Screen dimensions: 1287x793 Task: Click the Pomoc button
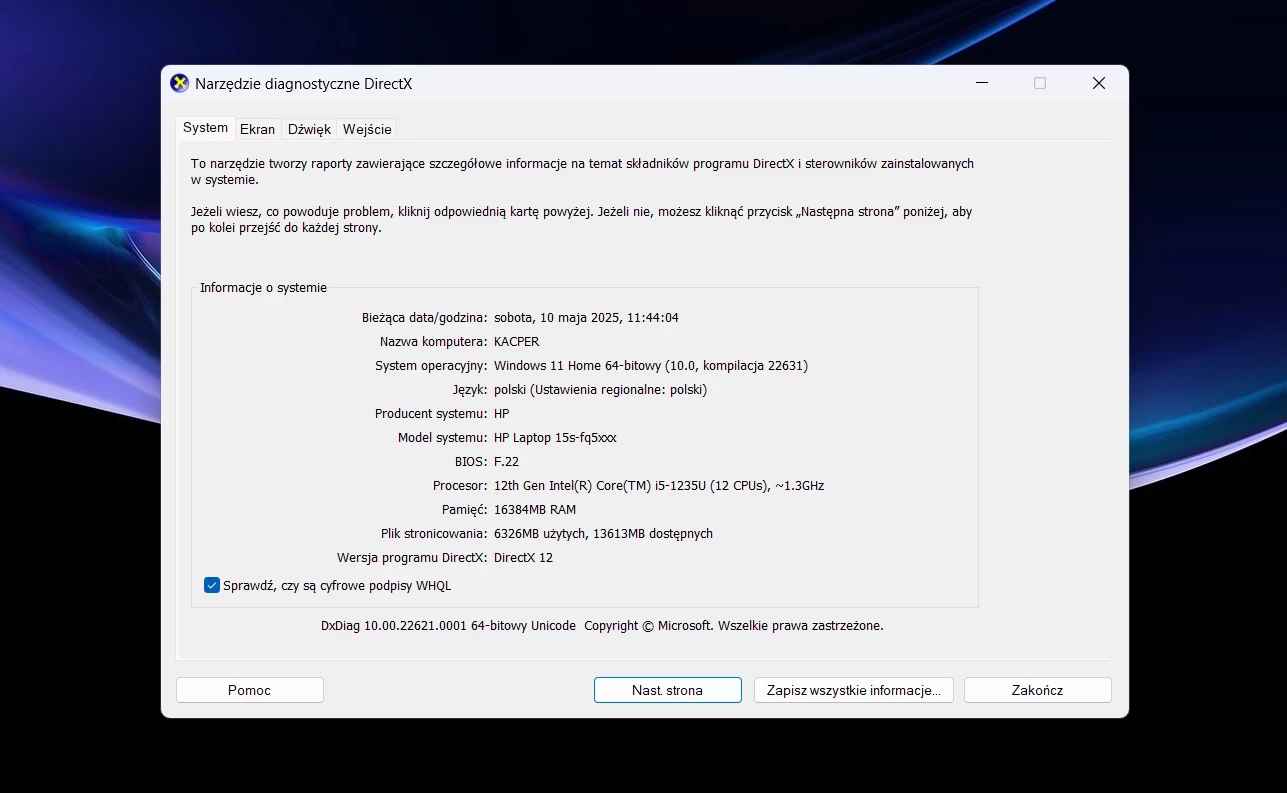point(250,690)
